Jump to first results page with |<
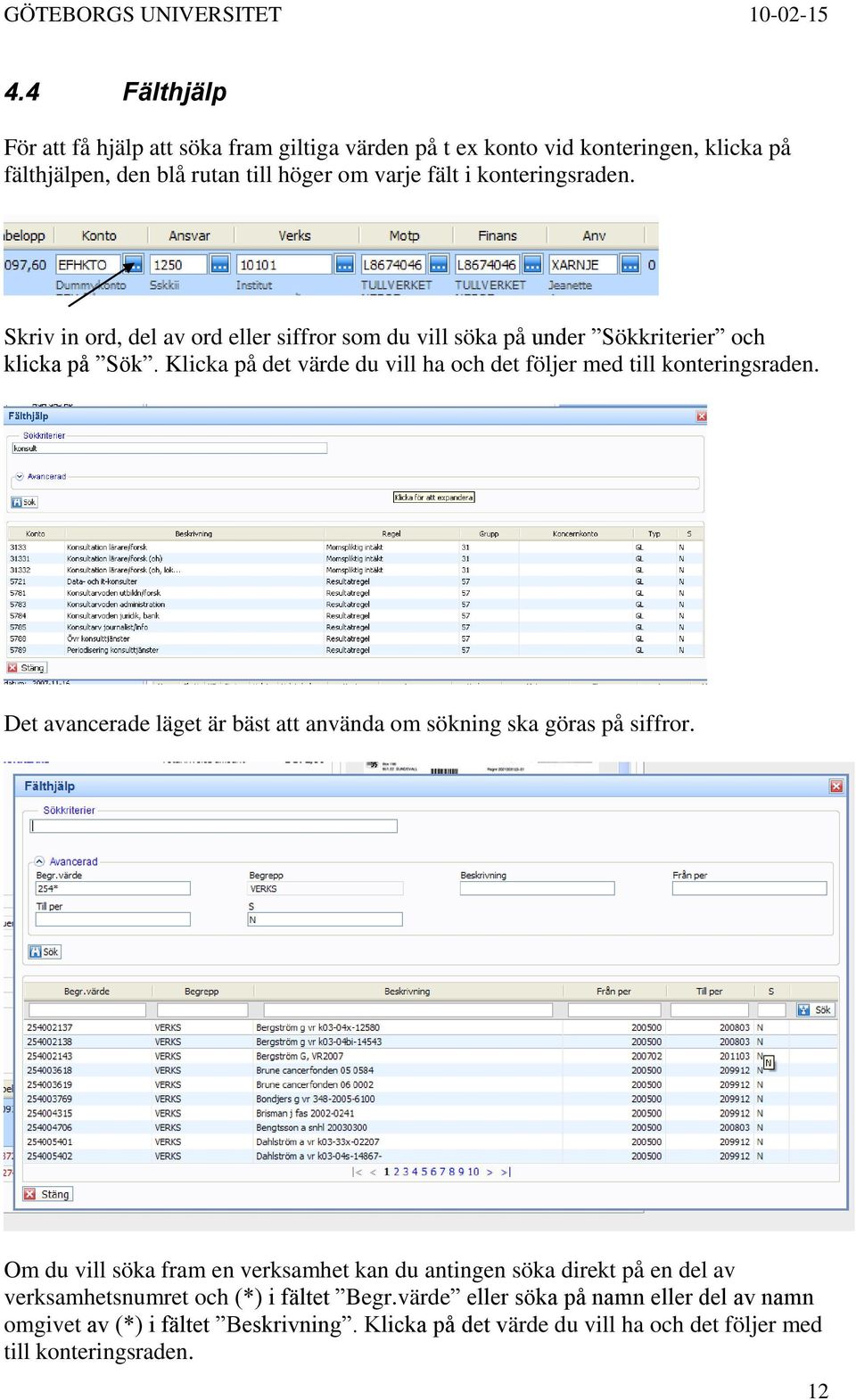 (358, 1172)
